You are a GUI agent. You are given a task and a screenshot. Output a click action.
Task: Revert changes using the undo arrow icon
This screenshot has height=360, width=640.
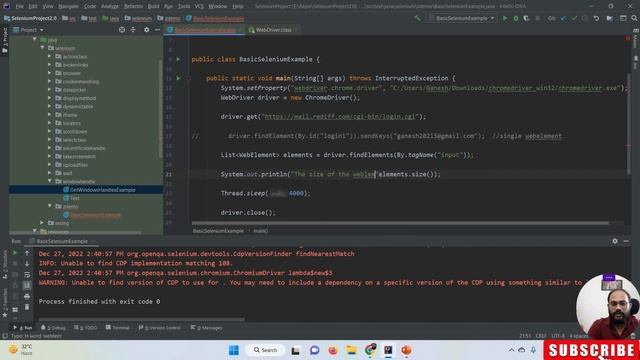coord(596,18)
